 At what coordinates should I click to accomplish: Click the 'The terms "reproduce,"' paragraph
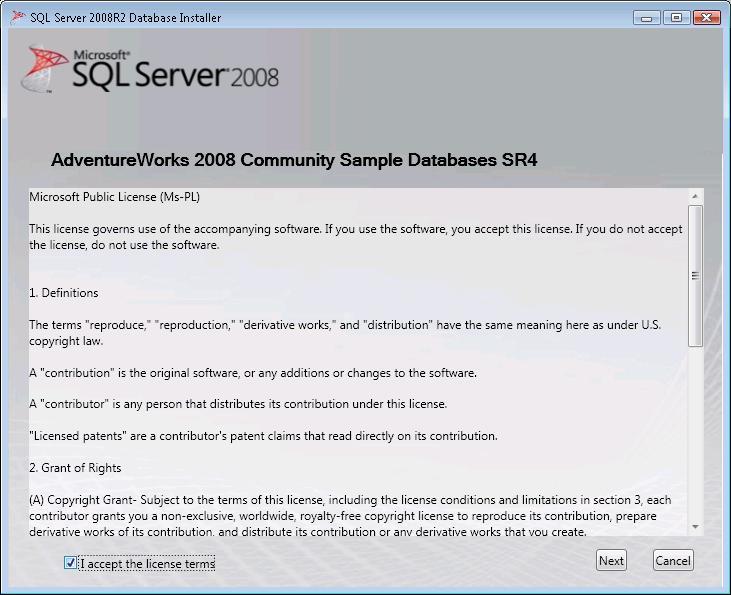(345, 333)
